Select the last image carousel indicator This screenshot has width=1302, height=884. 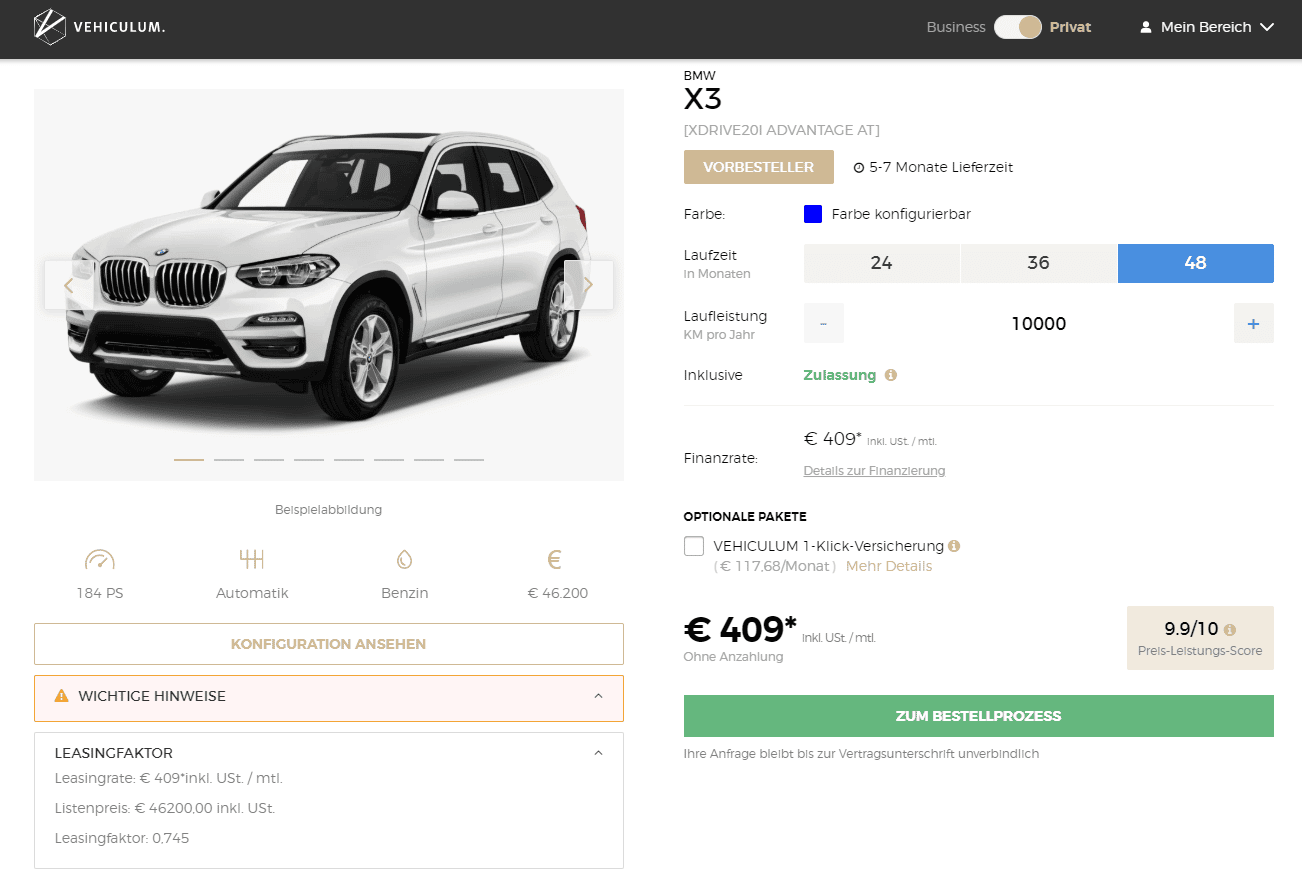coord(469,460)
